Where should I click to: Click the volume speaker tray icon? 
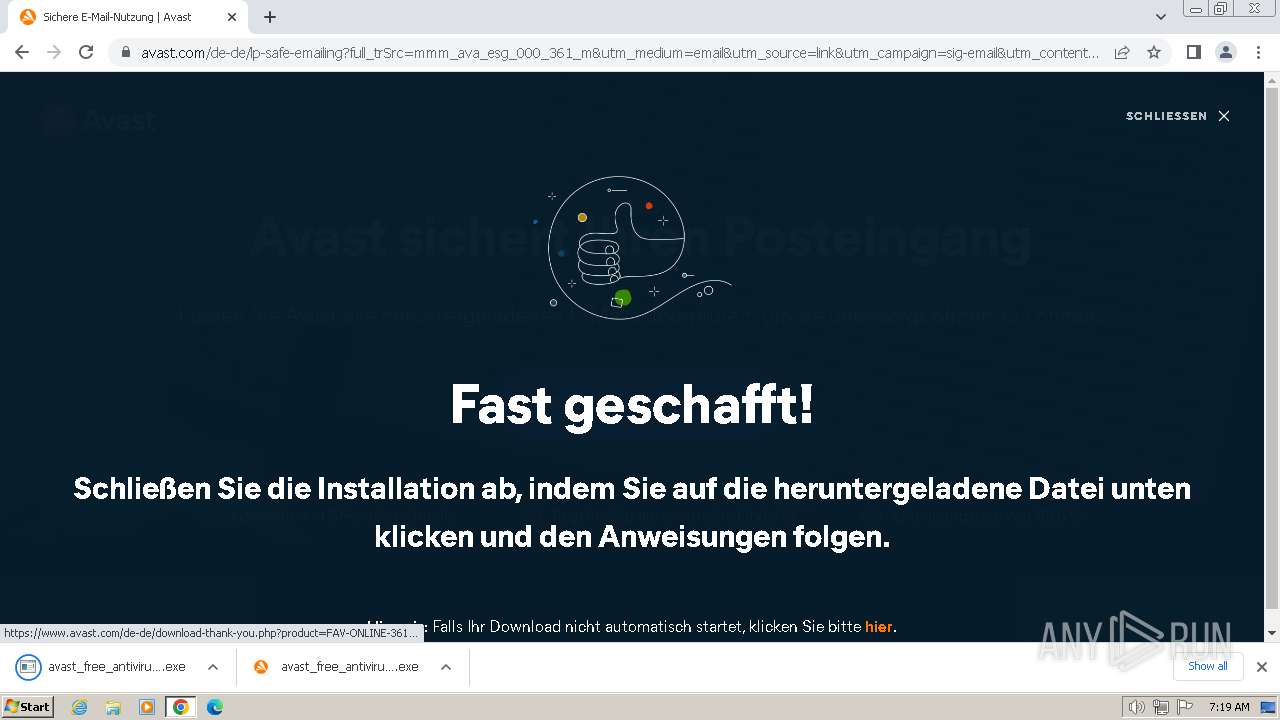[x=1137, y=707]
